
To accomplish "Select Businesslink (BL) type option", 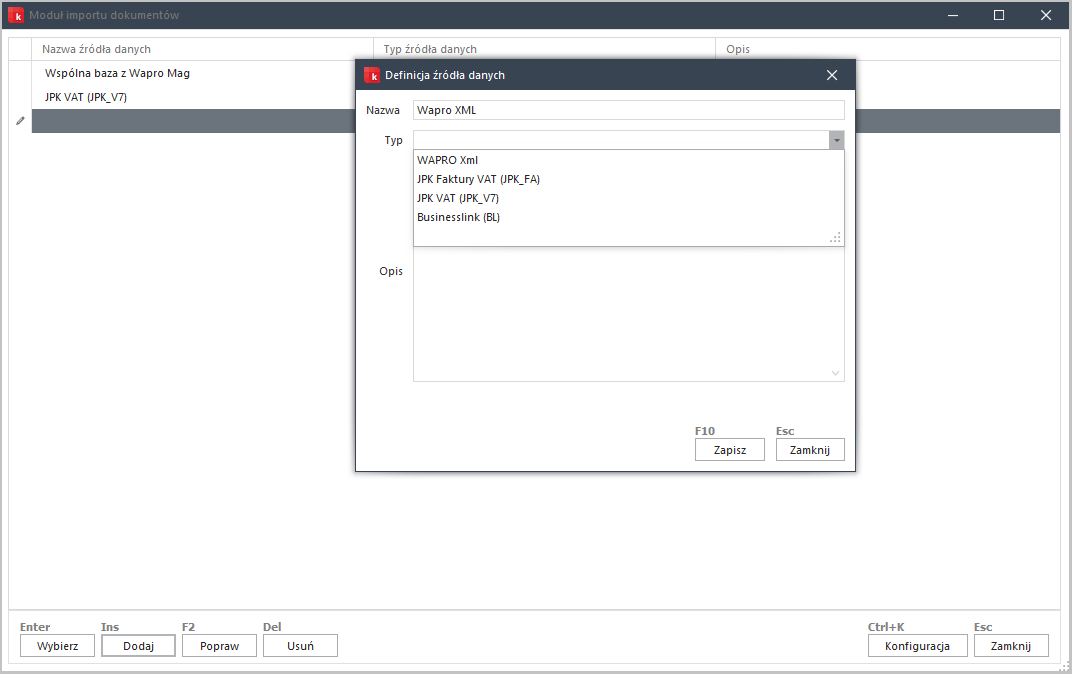I will point(458,217).
